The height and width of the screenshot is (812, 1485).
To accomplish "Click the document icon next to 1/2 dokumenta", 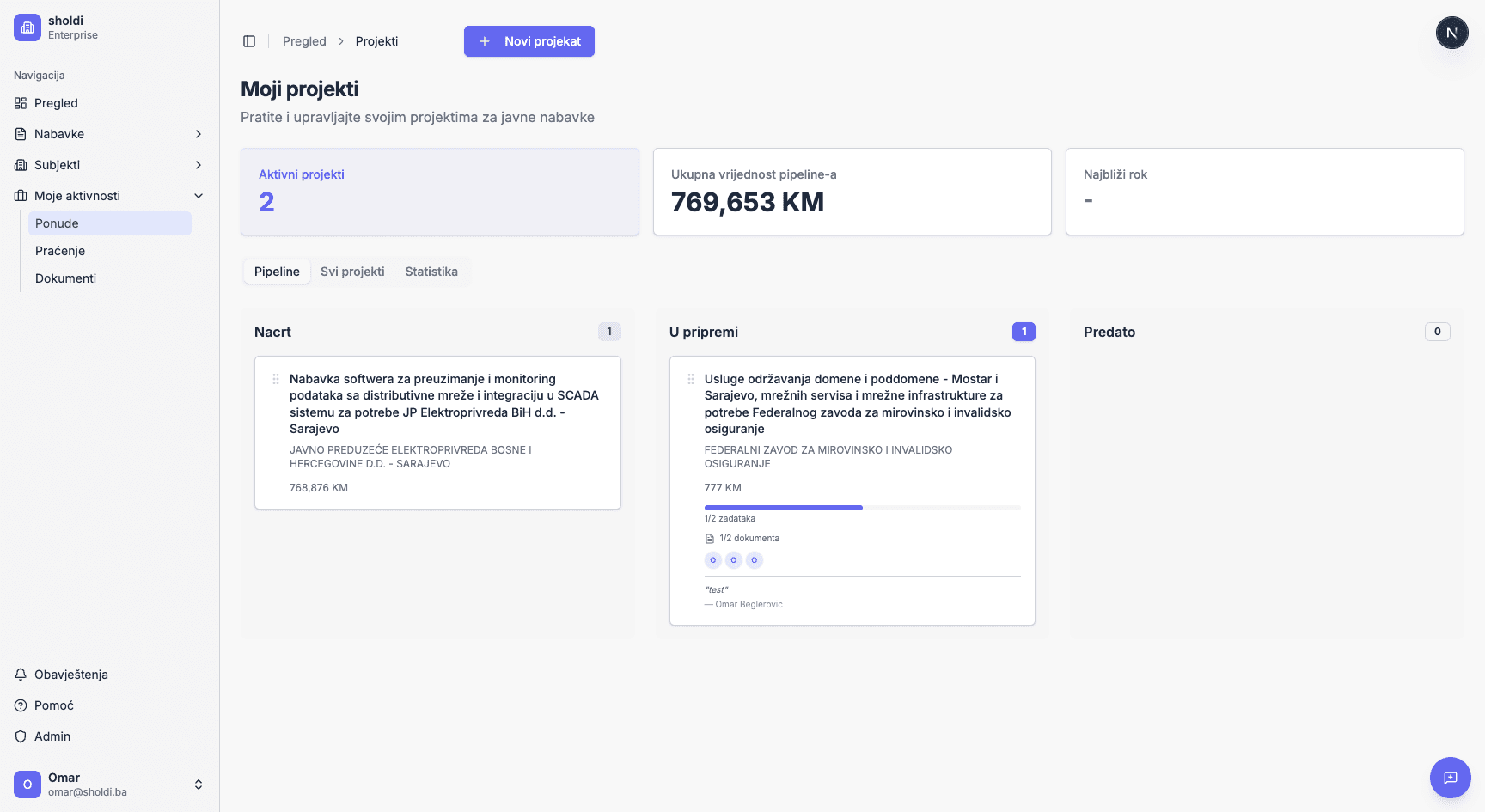I will 709,538.
